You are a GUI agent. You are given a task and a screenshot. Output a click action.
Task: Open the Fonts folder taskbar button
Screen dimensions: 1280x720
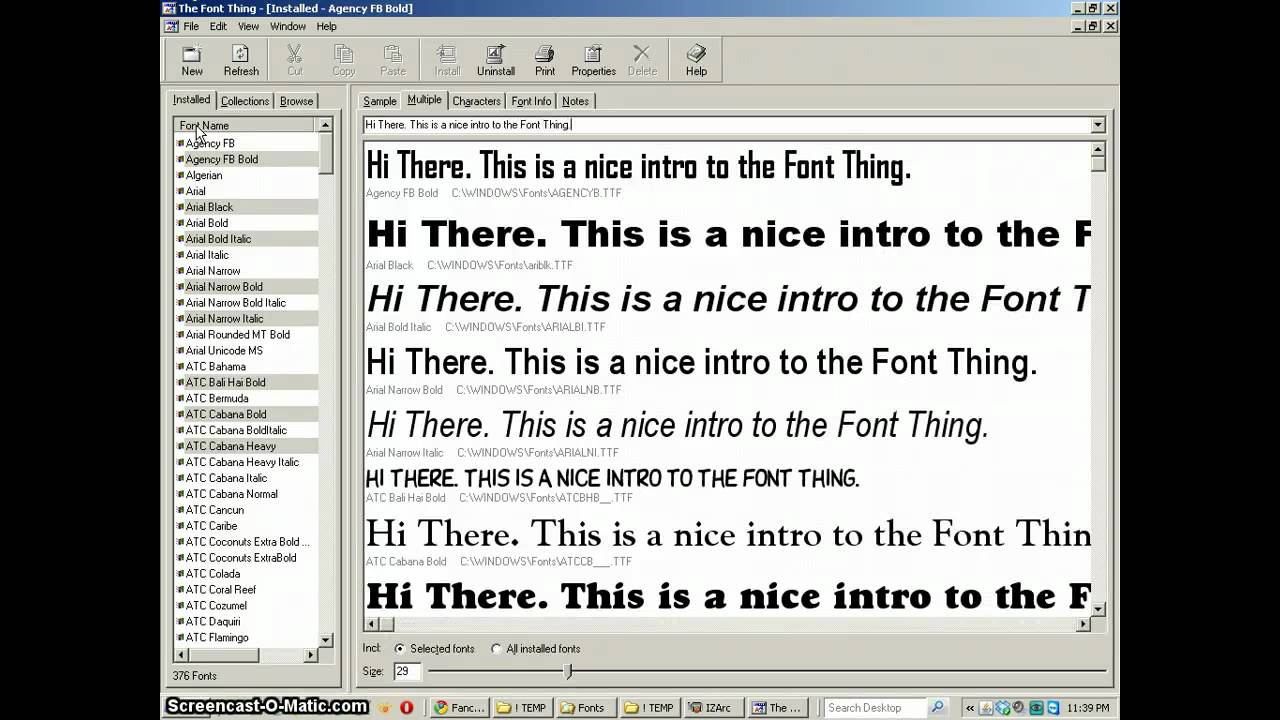[x=586, y=707]
